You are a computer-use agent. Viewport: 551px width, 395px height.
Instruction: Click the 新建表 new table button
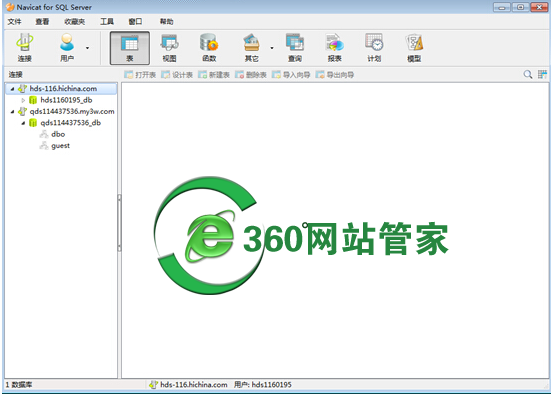click(214, 75)
